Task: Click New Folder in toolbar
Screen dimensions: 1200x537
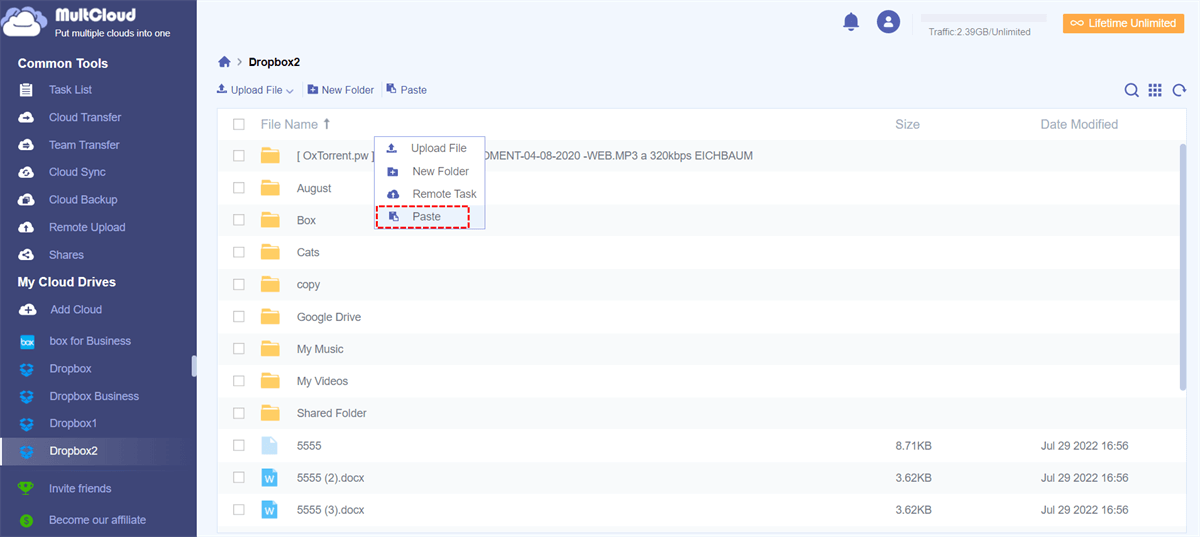Action: tap(340, 90)
